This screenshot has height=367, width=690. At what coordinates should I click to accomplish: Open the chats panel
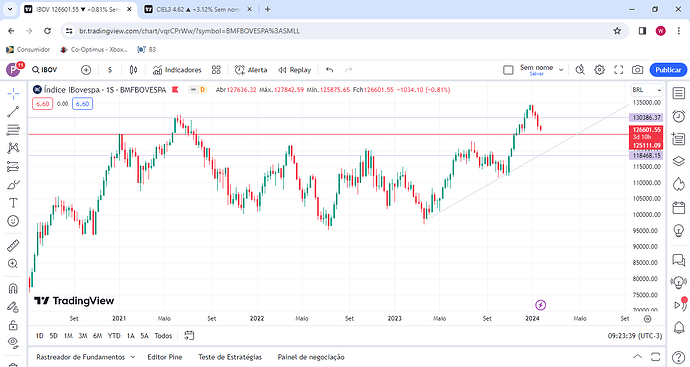click(679, 260)
